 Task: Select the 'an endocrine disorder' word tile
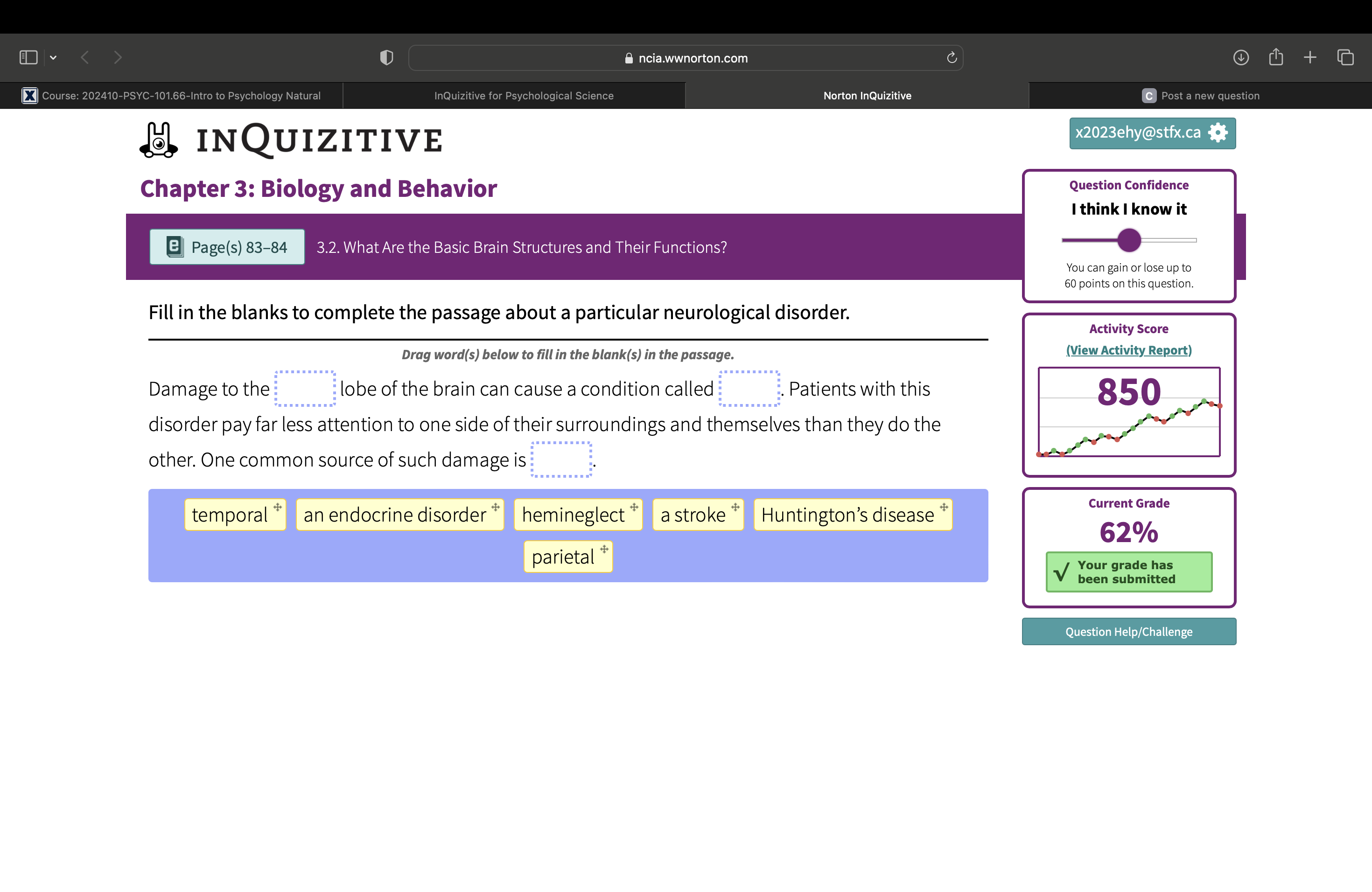[400, 515]
